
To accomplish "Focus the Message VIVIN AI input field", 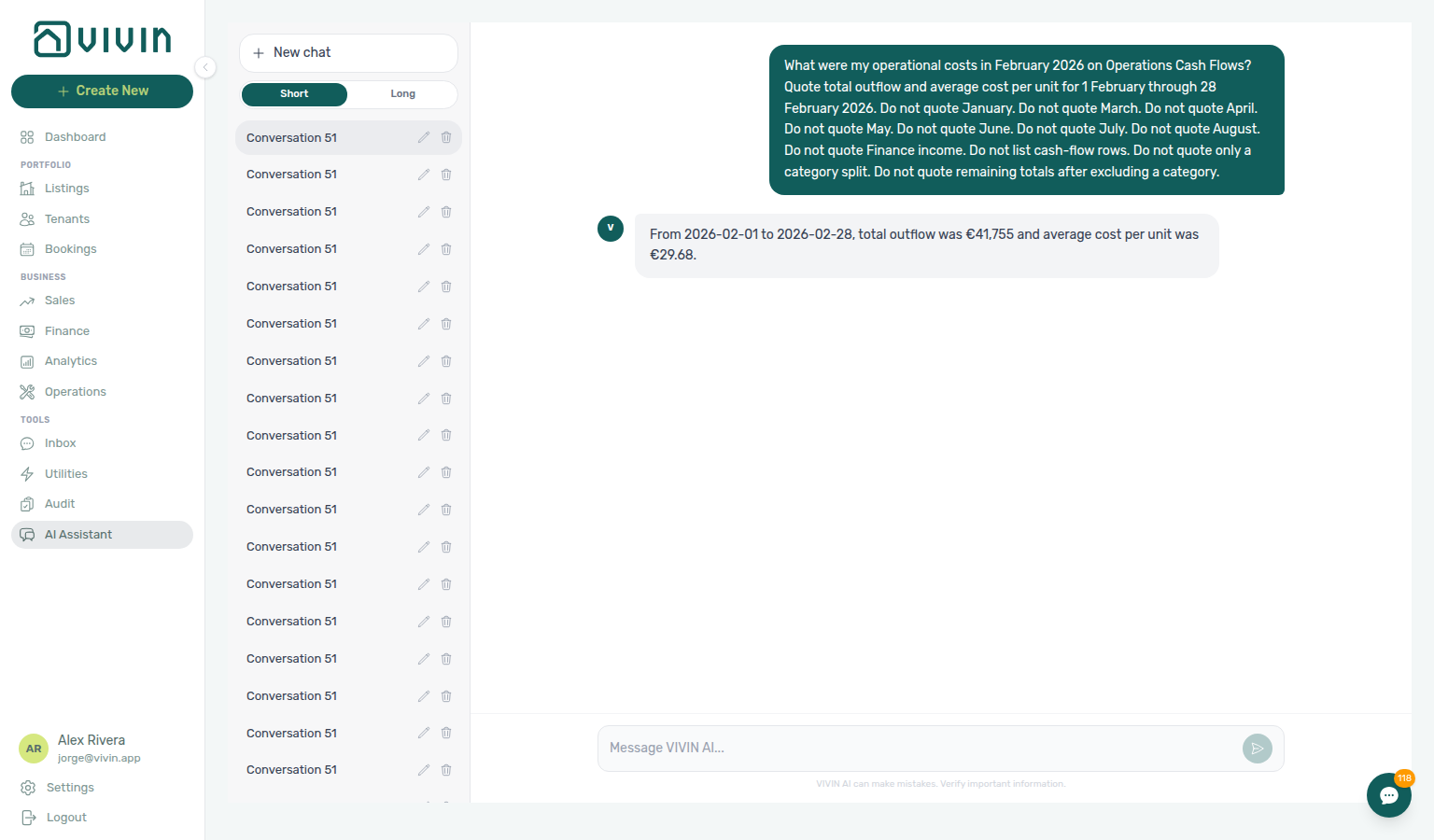I will (920, 749).
